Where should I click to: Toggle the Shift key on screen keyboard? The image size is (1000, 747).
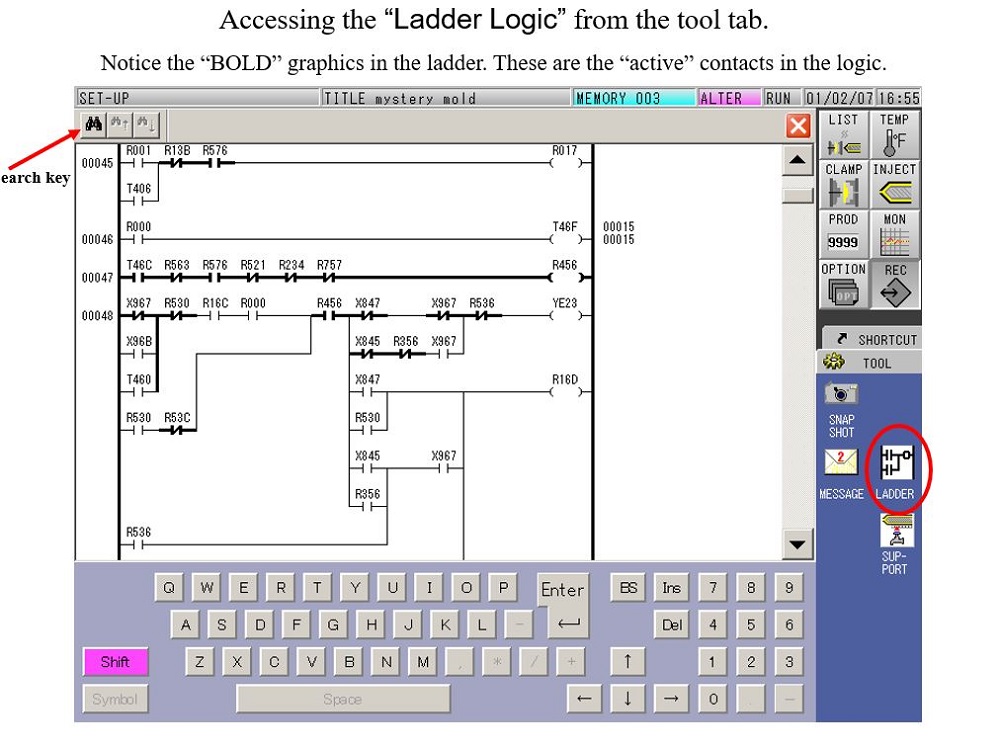coord(115,661)
